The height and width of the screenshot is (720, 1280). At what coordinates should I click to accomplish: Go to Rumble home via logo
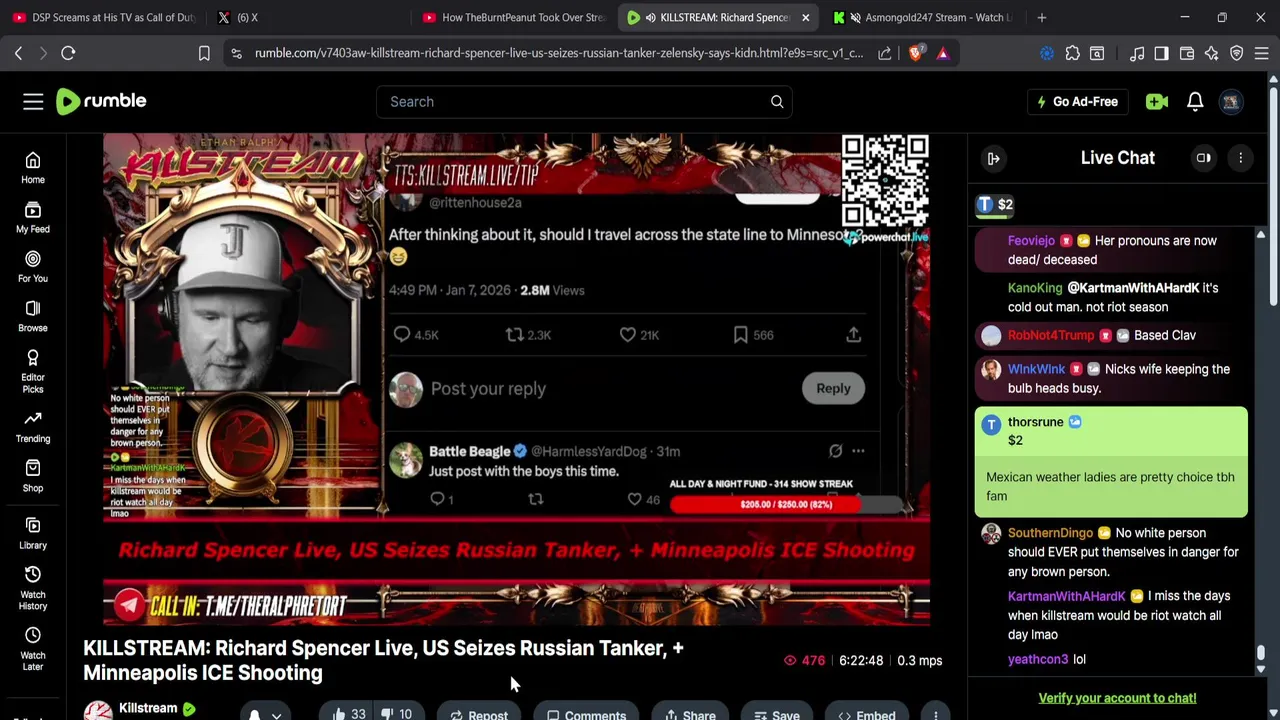pyautogui.click(x=101, y=101)
